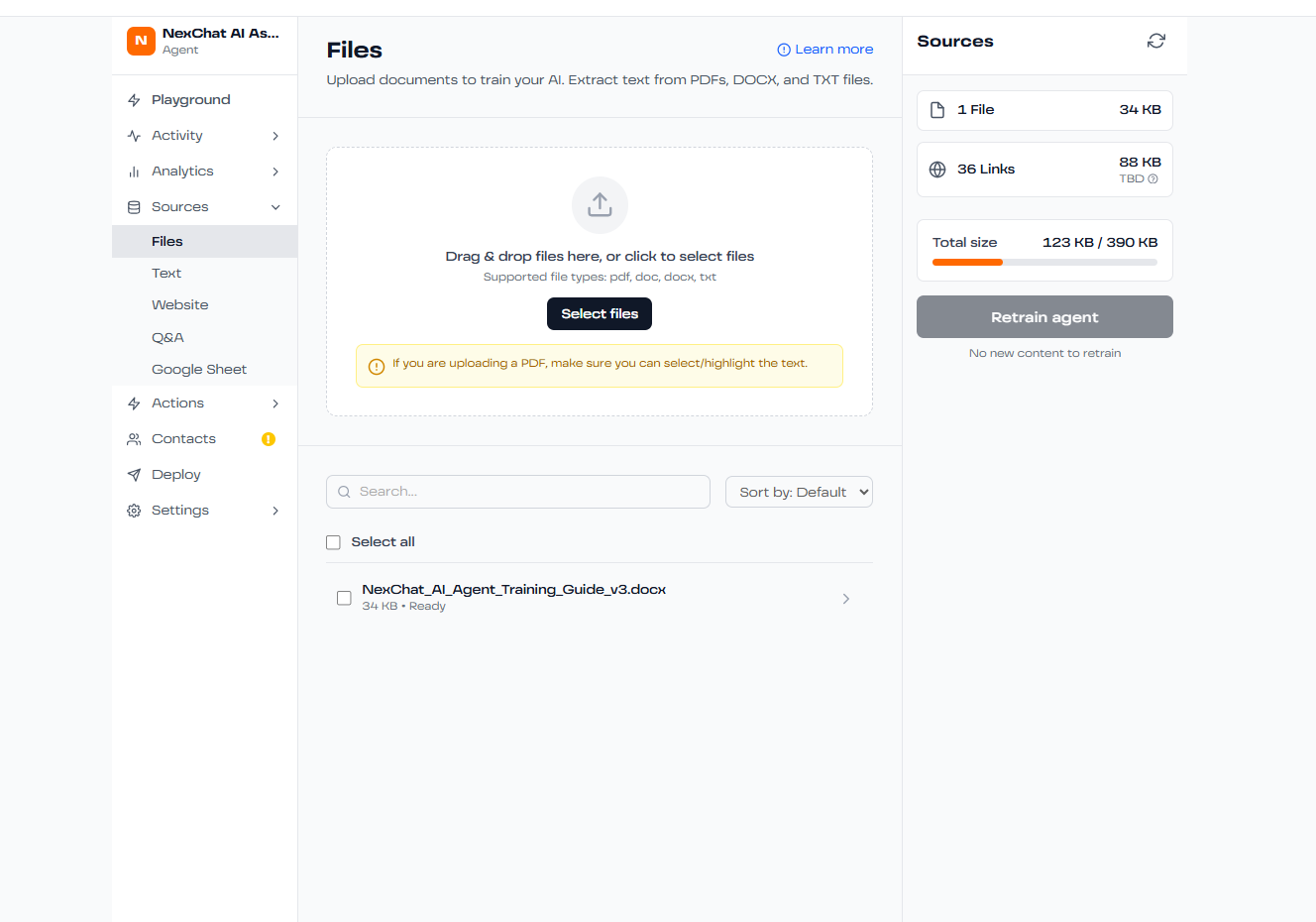Viewport: 1316px width, 922px height.
Task: Click the upload arrow icon in drop zone
Action: [600, 205]
